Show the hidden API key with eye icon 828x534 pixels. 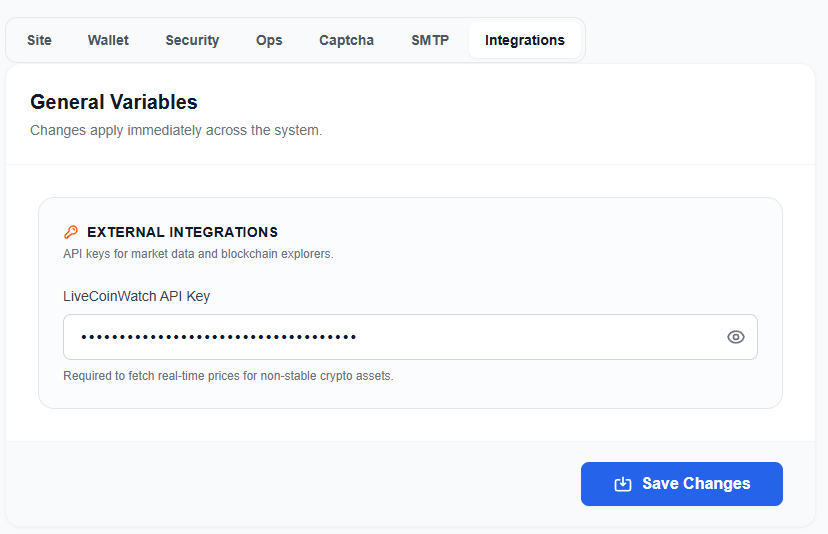[735, 337]
